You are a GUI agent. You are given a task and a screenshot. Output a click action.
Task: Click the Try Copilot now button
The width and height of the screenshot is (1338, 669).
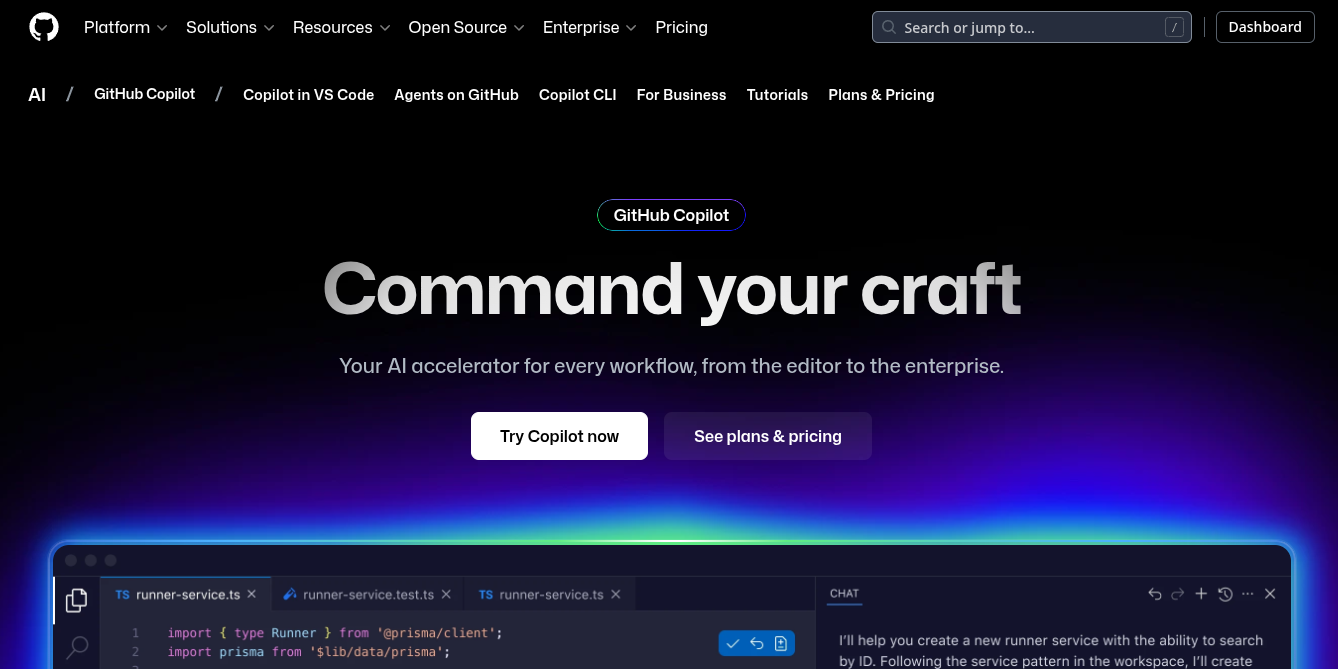point(559,436)
